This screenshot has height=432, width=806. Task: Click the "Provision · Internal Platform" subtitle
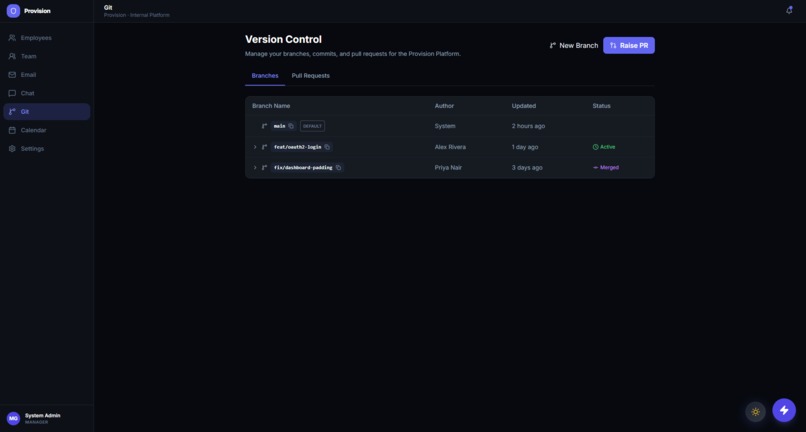137,15
